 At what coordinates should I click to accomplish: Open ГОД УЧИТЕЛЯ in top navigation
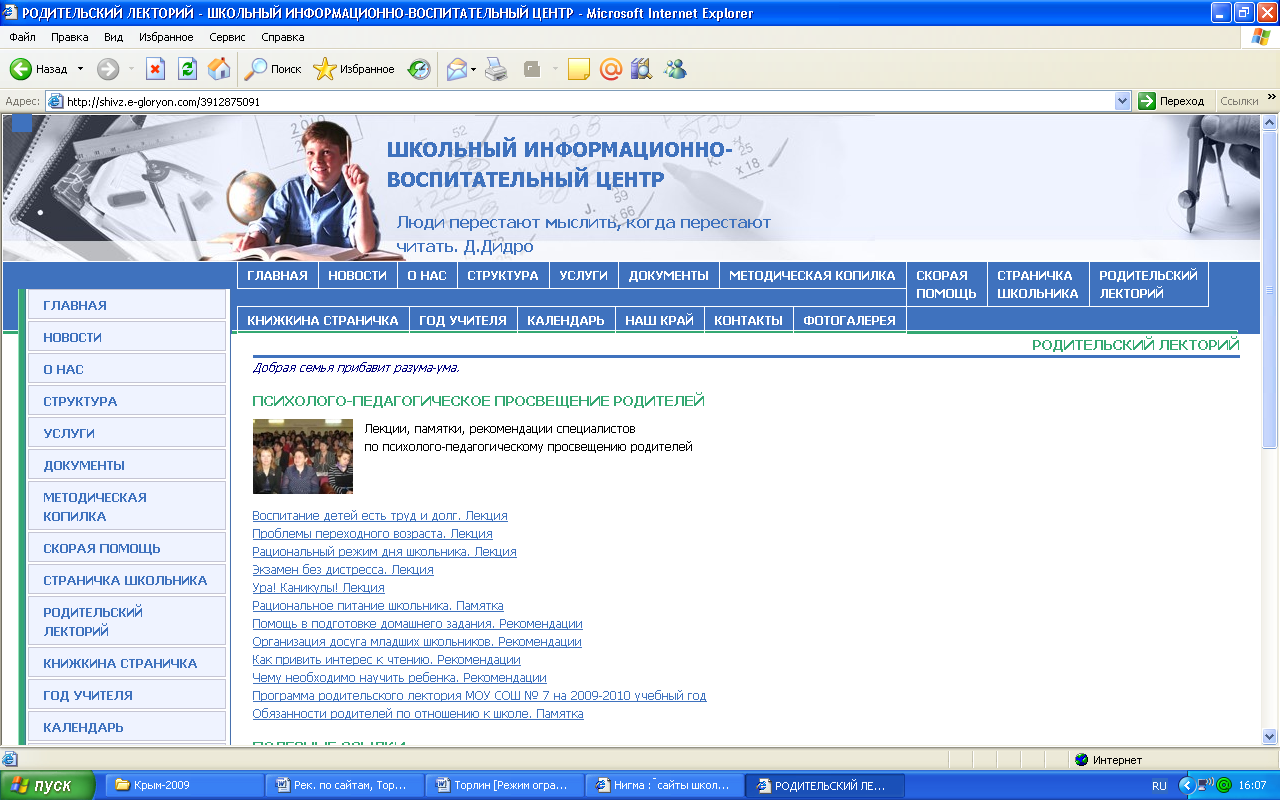tap(462, 320)
